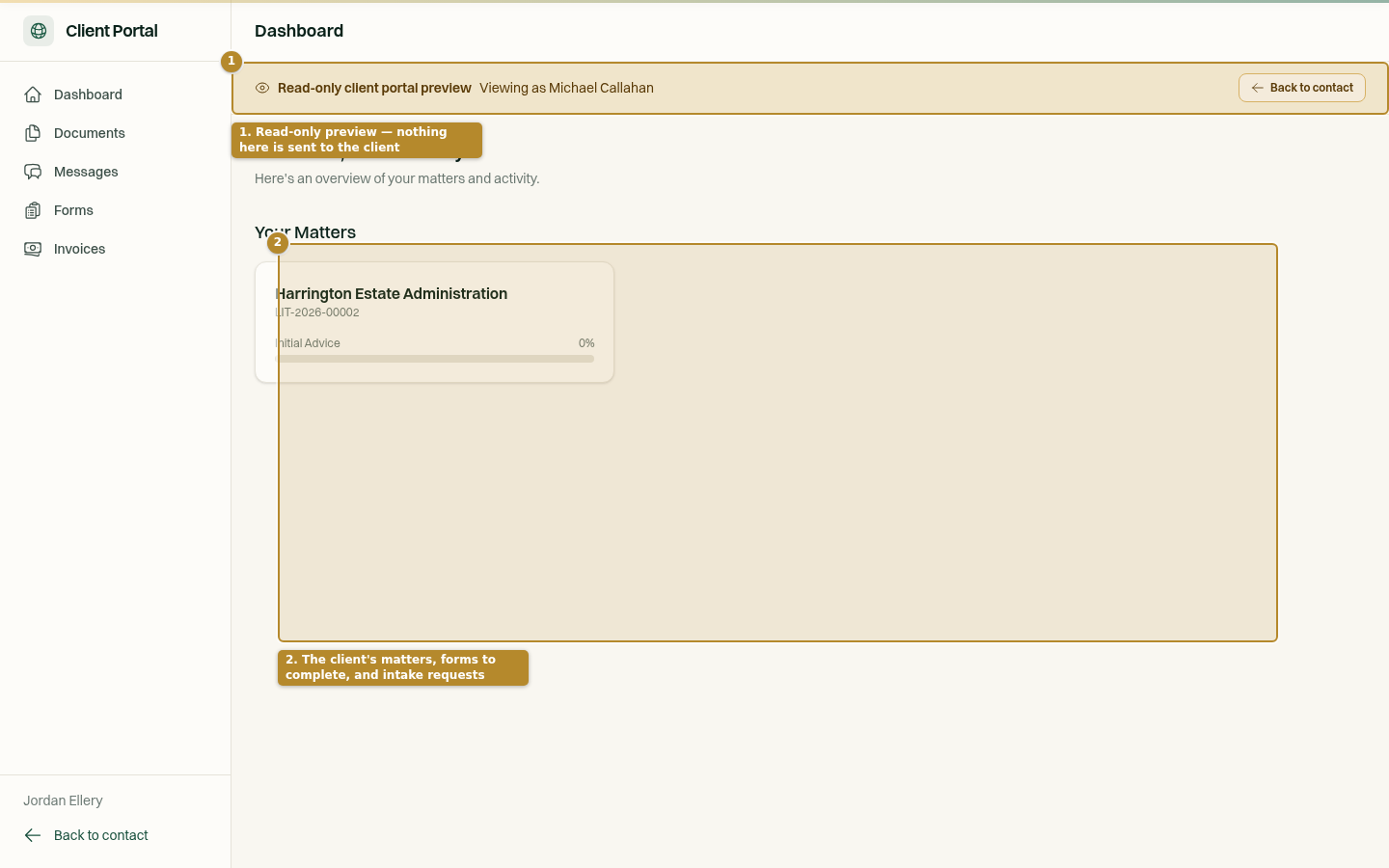This screenshot has height=868, width=1389.
Task: Click the Dashboard home icon in sidebar
Action: 33,95
